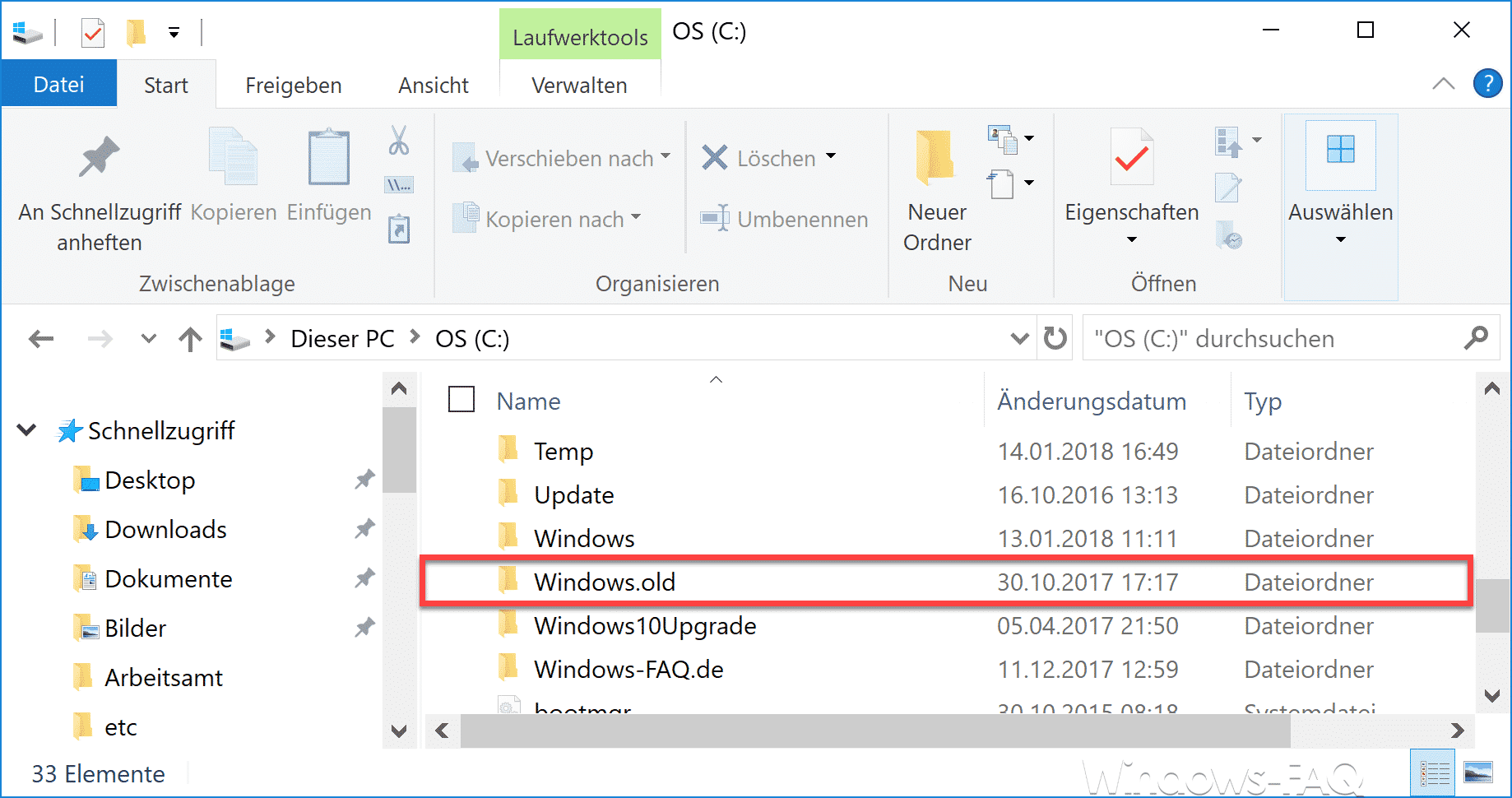The image size is (1512, 798).
Task: Click the scissors cut icon
Action: 399,141
